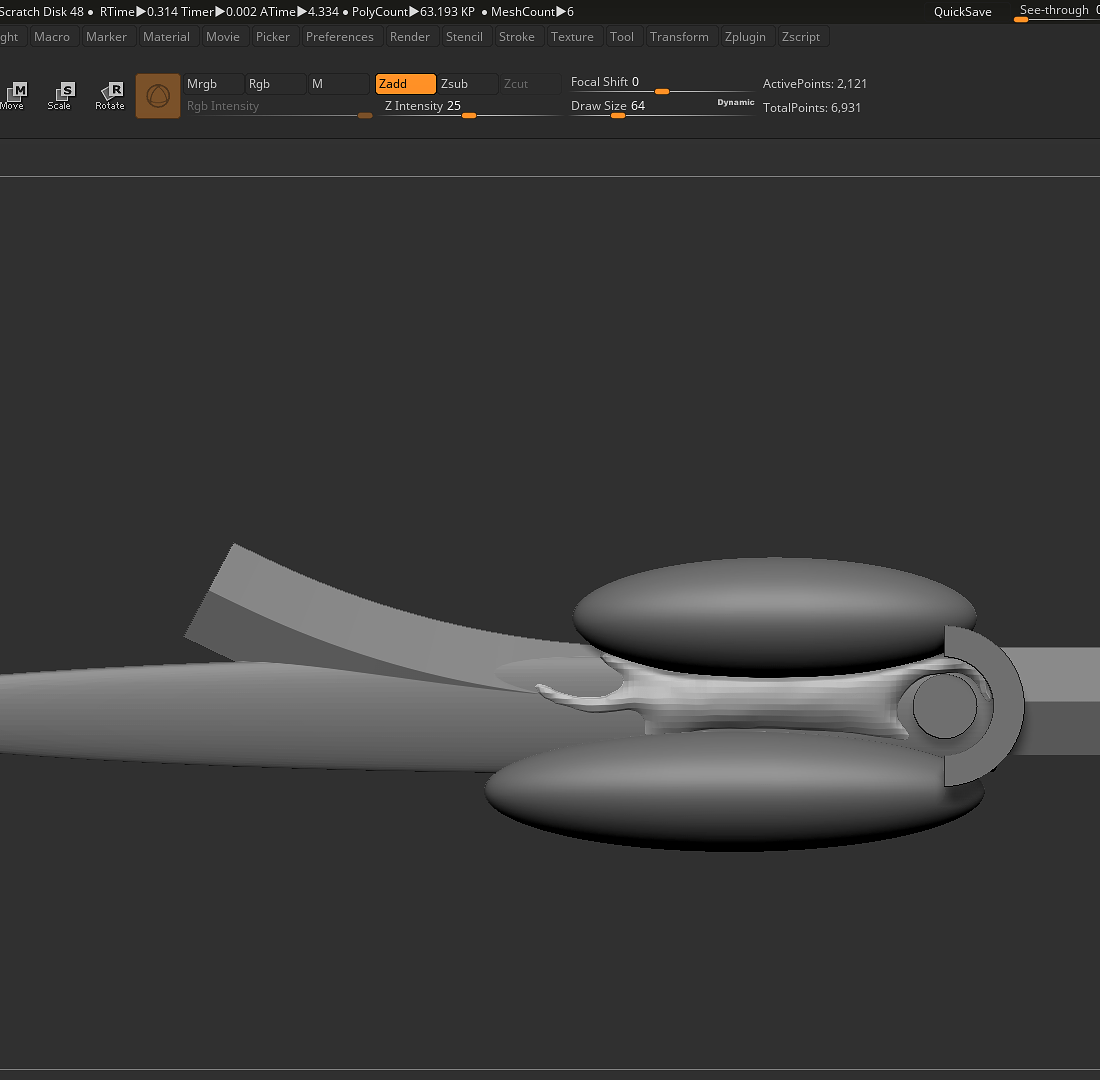Image resolution: width=1100 pixels, height=1080 pixels.
Task: Click the Draw Size 64 slider
Action: coord(642,107)
